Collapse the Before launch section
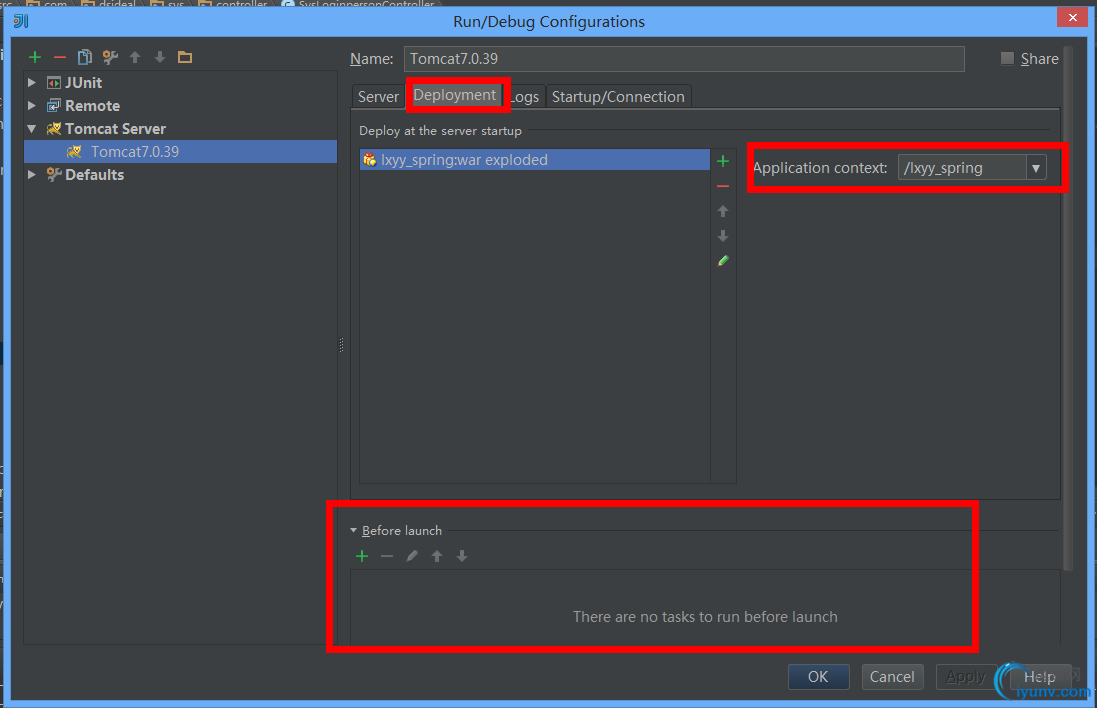 tap(353, 530)
